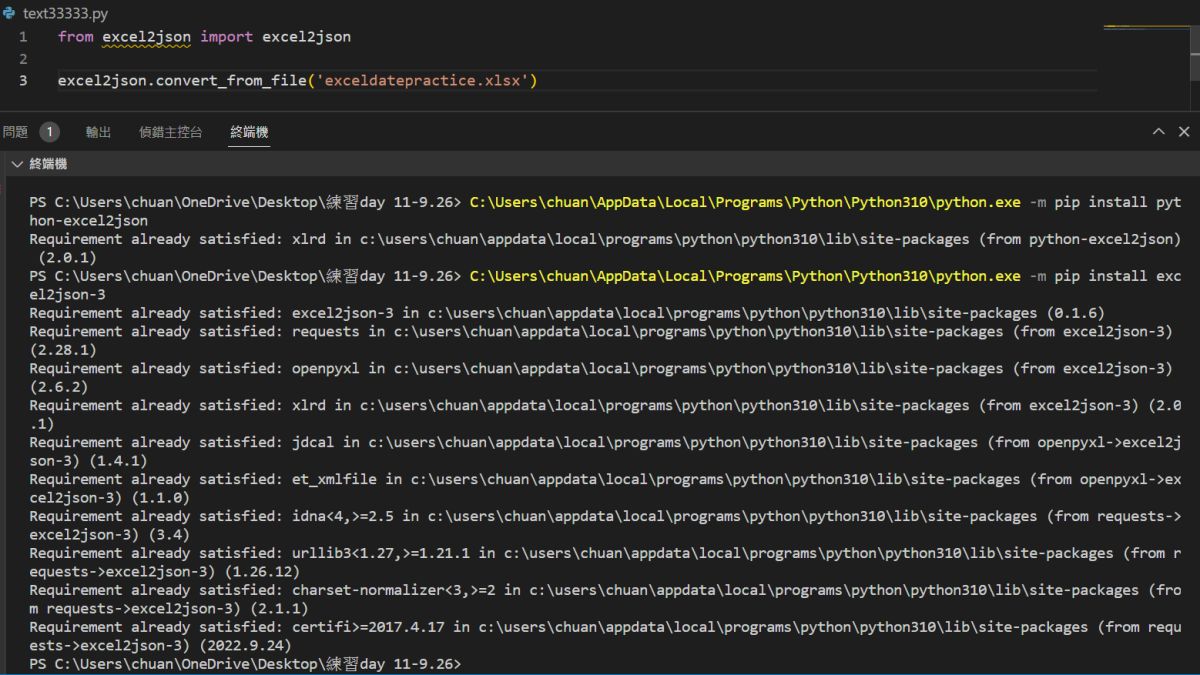Click the 終端機 section header label
Image resolution: width=1200 pixels, height=675 pixels.
pyautogui.click(x=48, y=164)
